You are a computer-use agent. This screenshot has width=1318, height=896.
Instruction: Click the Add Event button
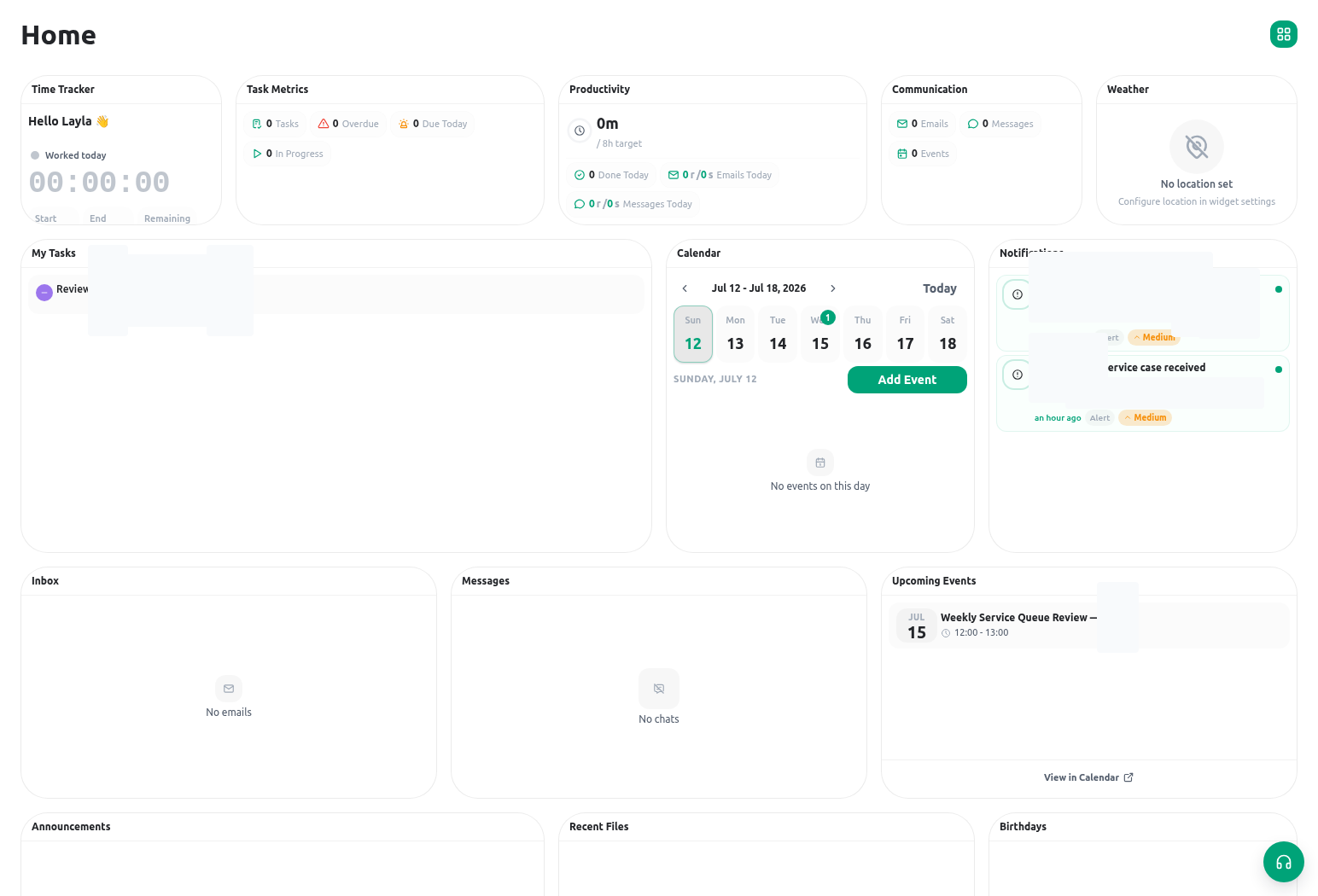click(907, 380)
